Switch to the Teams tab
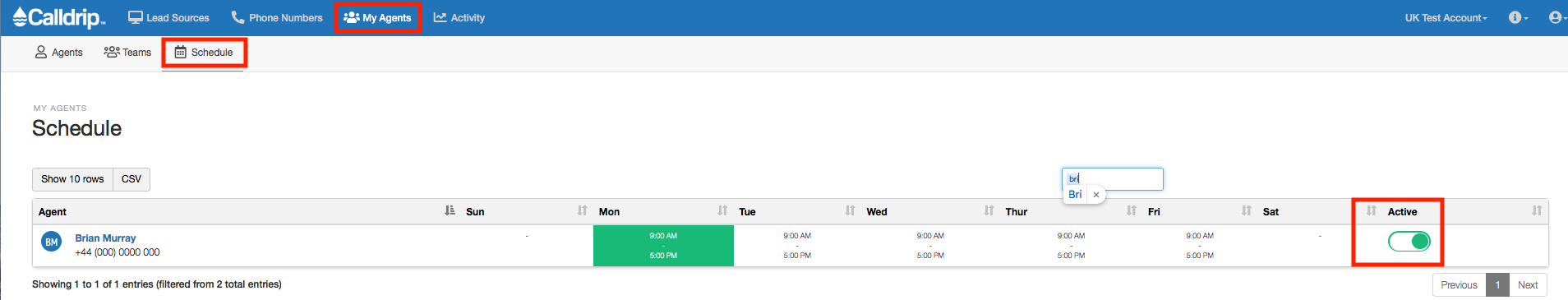 click(x=127, y=52)
